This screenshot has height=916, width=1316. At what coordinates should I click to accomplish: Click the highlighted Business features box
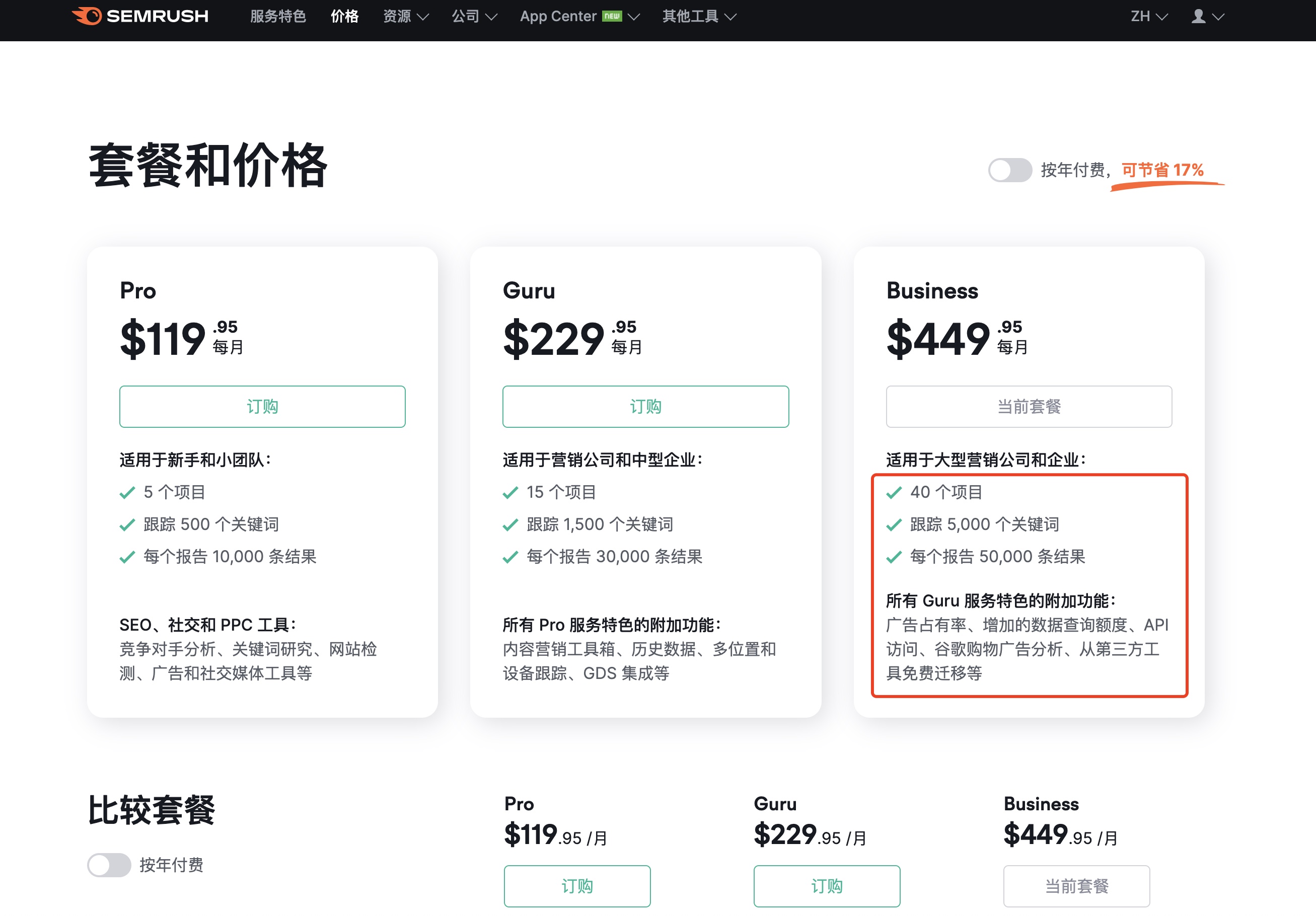point(1030,584)
